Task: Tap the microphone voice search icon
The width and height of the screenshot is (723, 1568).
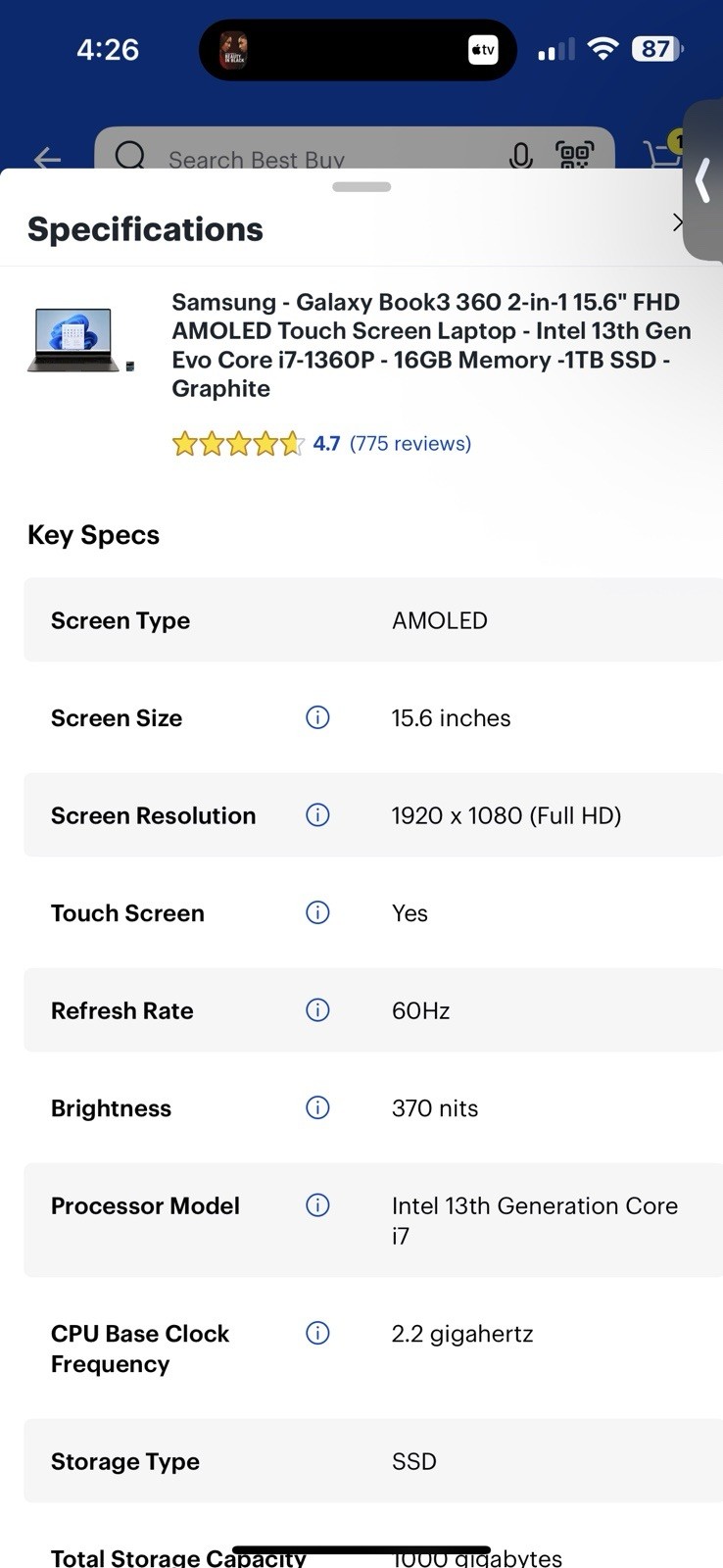Action: coord(521,155)
